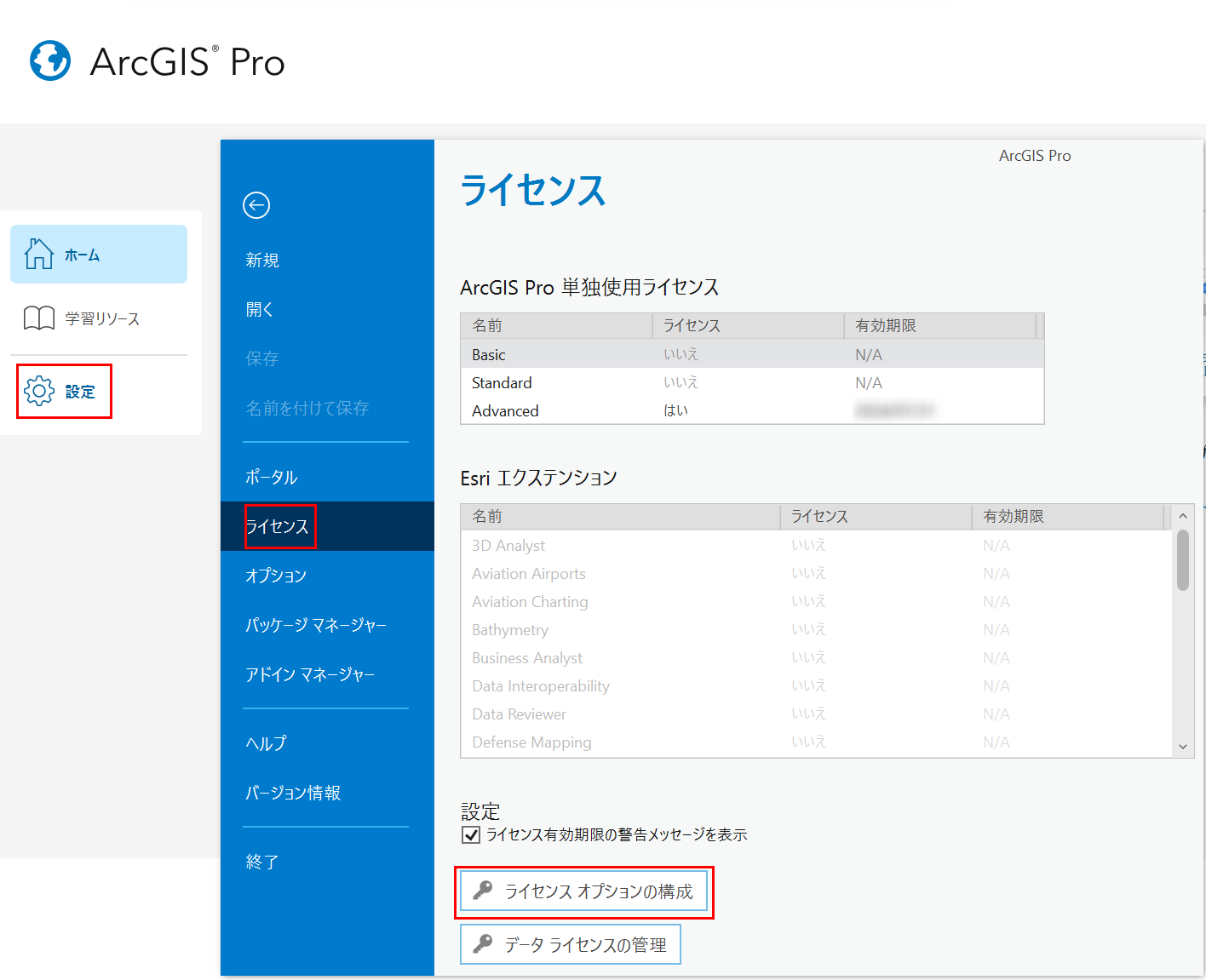Image resolution: width=1206 pixels, height=980 pixels.
Task: Click the 名前 header in core license table
Action: 557,326
